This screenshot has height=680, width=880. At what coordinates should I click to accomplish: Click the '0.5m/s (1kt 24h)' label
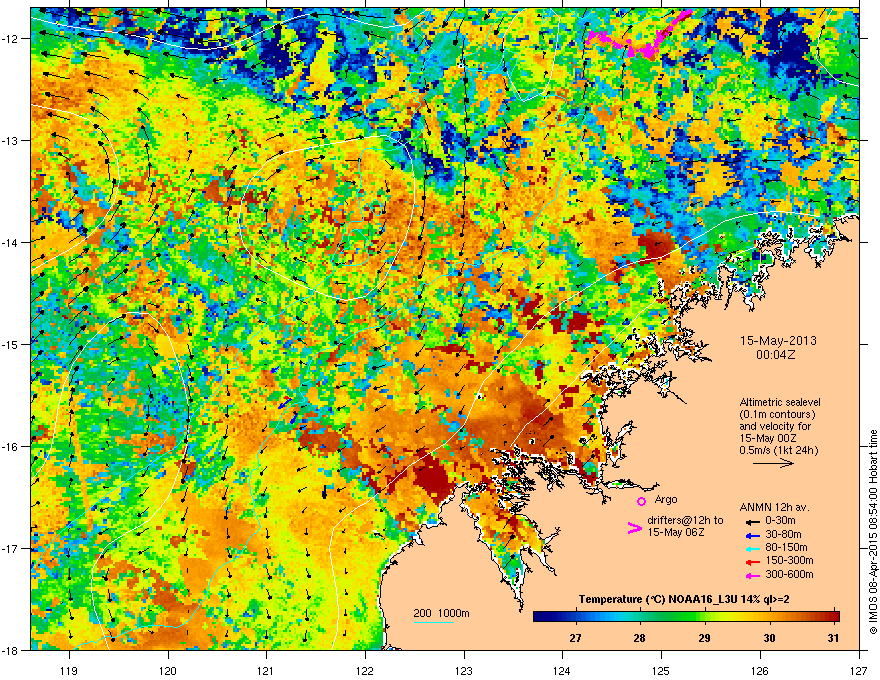click(778, 450)
